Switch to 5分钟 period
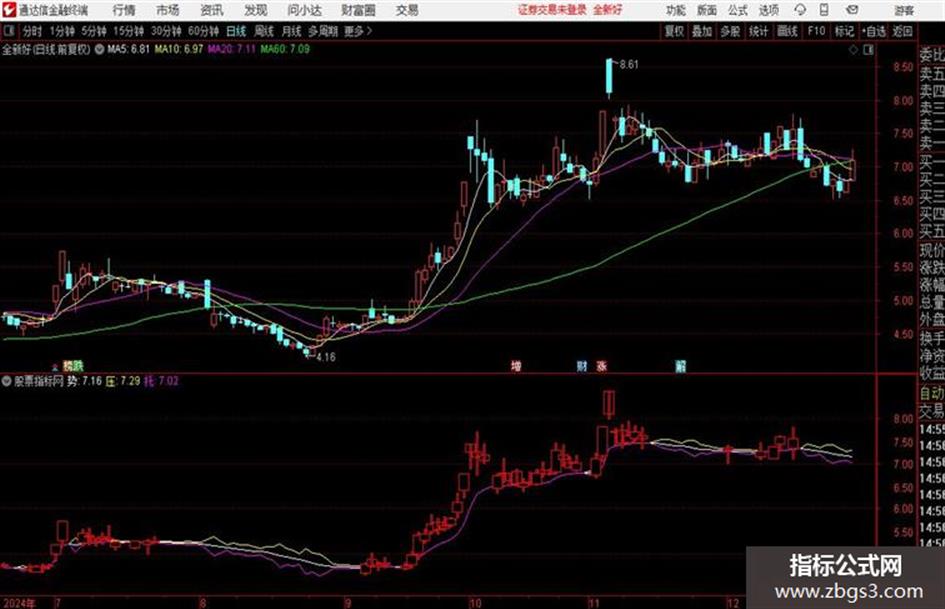The image size is (945, 609). 94,31
